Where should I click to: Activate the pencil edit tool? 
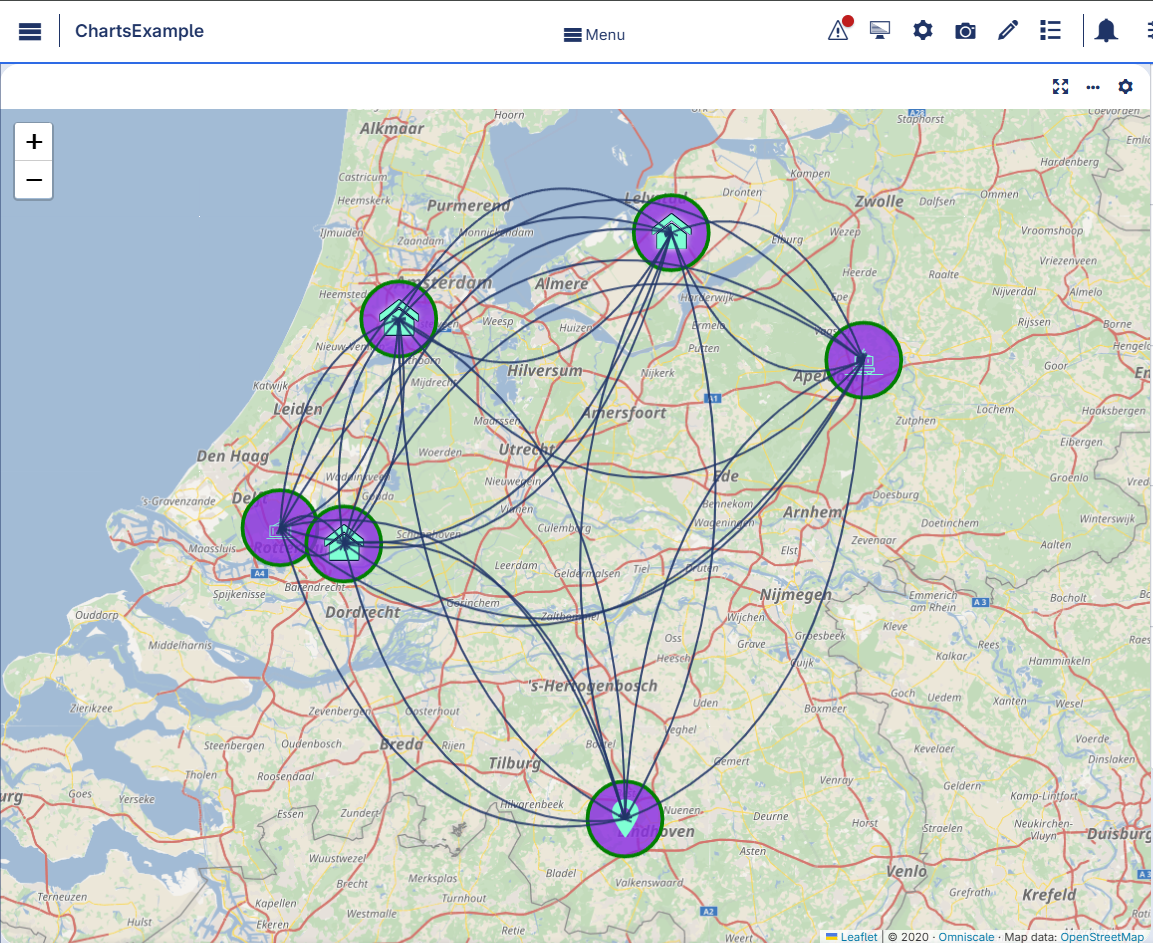click(1007, 30)
